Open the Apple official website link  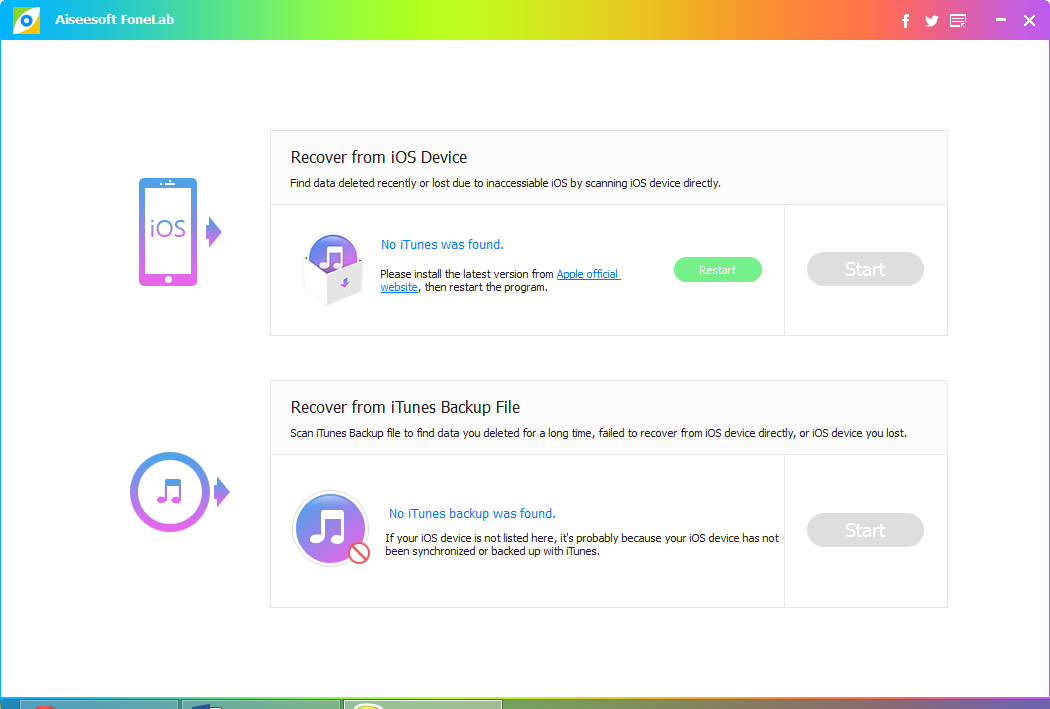pyautogui.click(x=588, y=274)
